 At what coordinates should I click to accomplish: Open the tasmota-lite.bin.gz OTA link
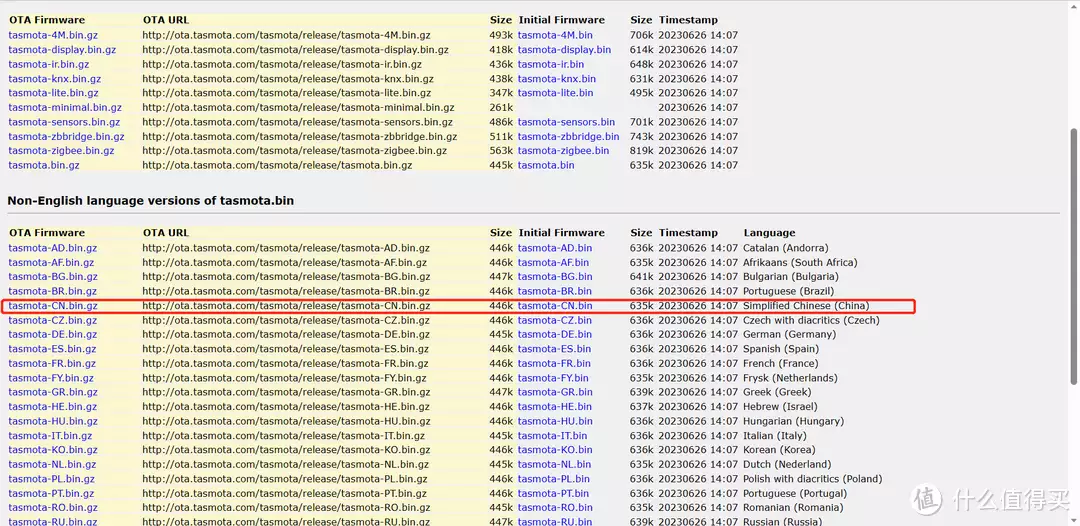point(53,93)
